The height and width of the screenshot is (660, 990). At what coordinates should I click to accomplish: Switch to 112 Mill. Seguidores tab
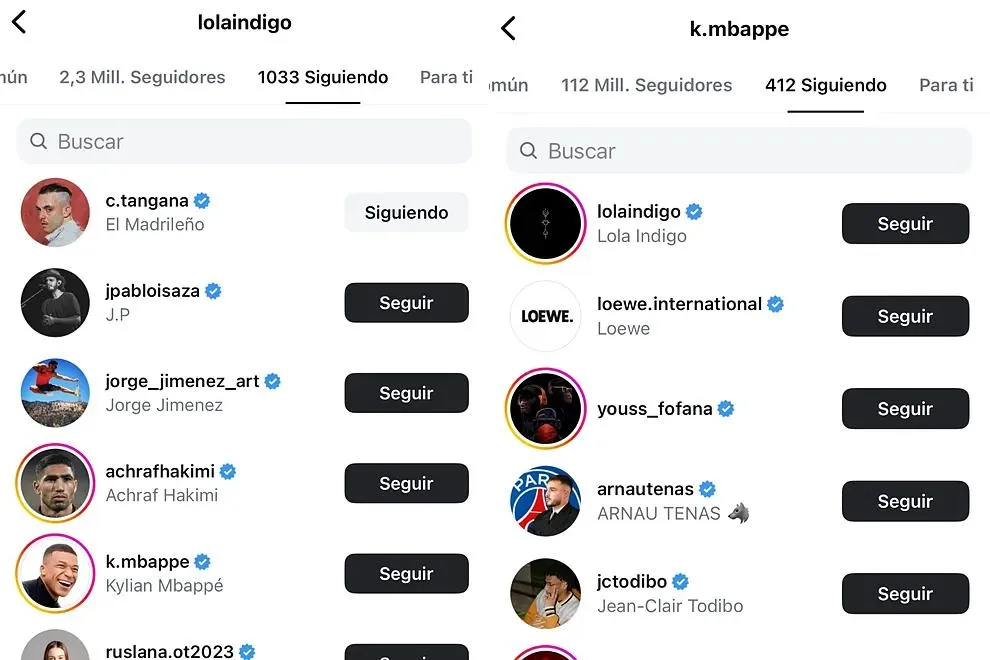pos(646,85)
